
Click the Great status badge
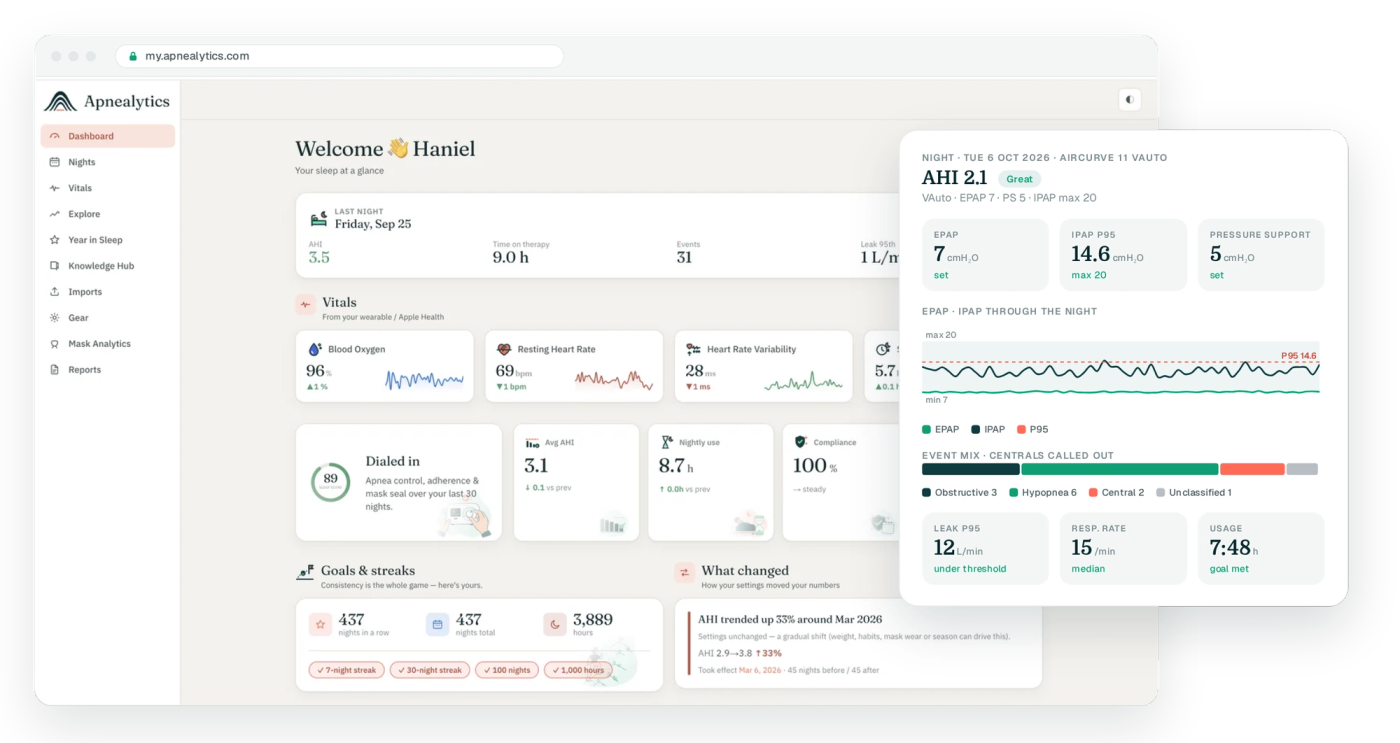click(1019, 179)
